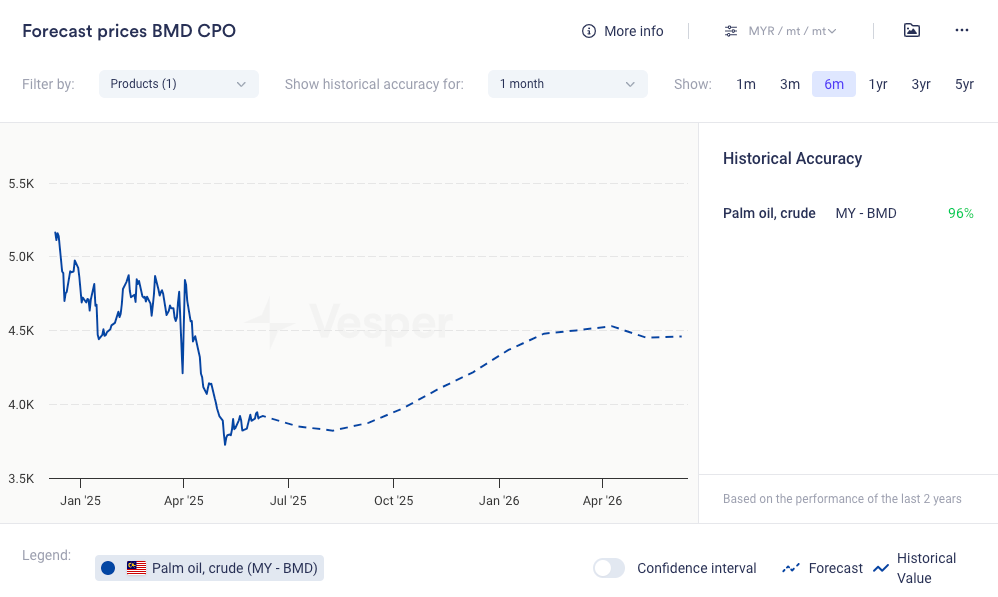998x597 pixels.
Task: Click the More info link
Action: point(633,31)
